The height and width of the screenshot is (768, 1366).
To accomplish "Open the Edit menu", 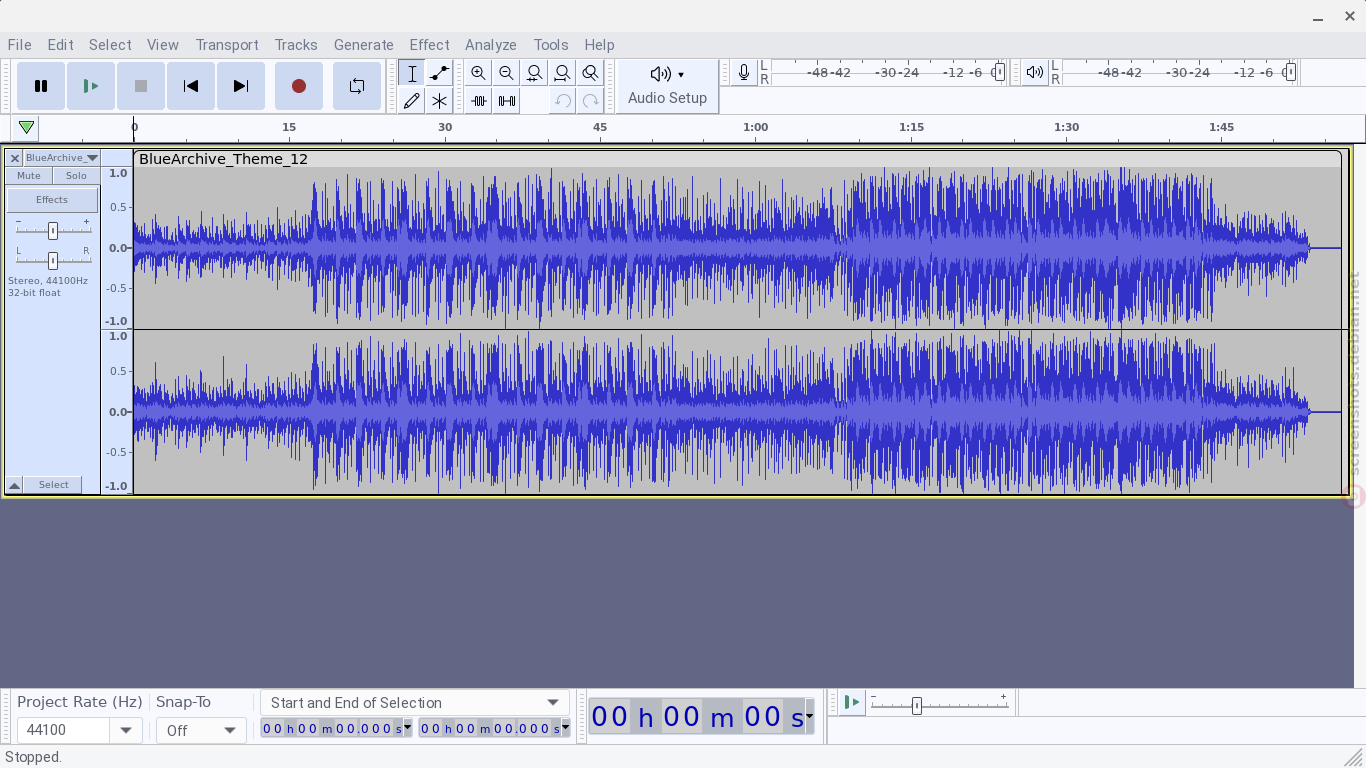I will coord(60,45).
